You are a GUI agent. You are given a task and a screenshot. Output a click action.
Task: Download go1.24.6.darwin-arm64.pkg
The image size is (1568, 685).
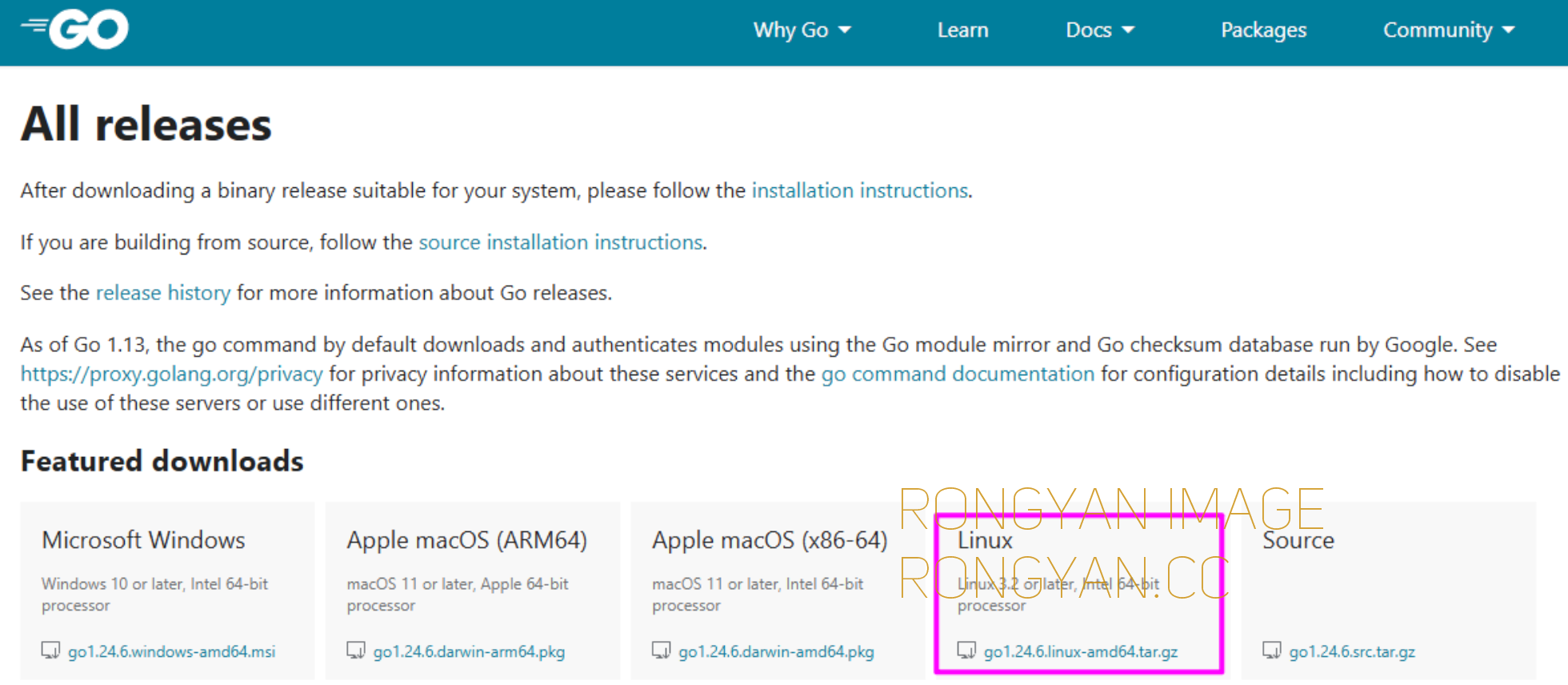[x=469, y=651]
